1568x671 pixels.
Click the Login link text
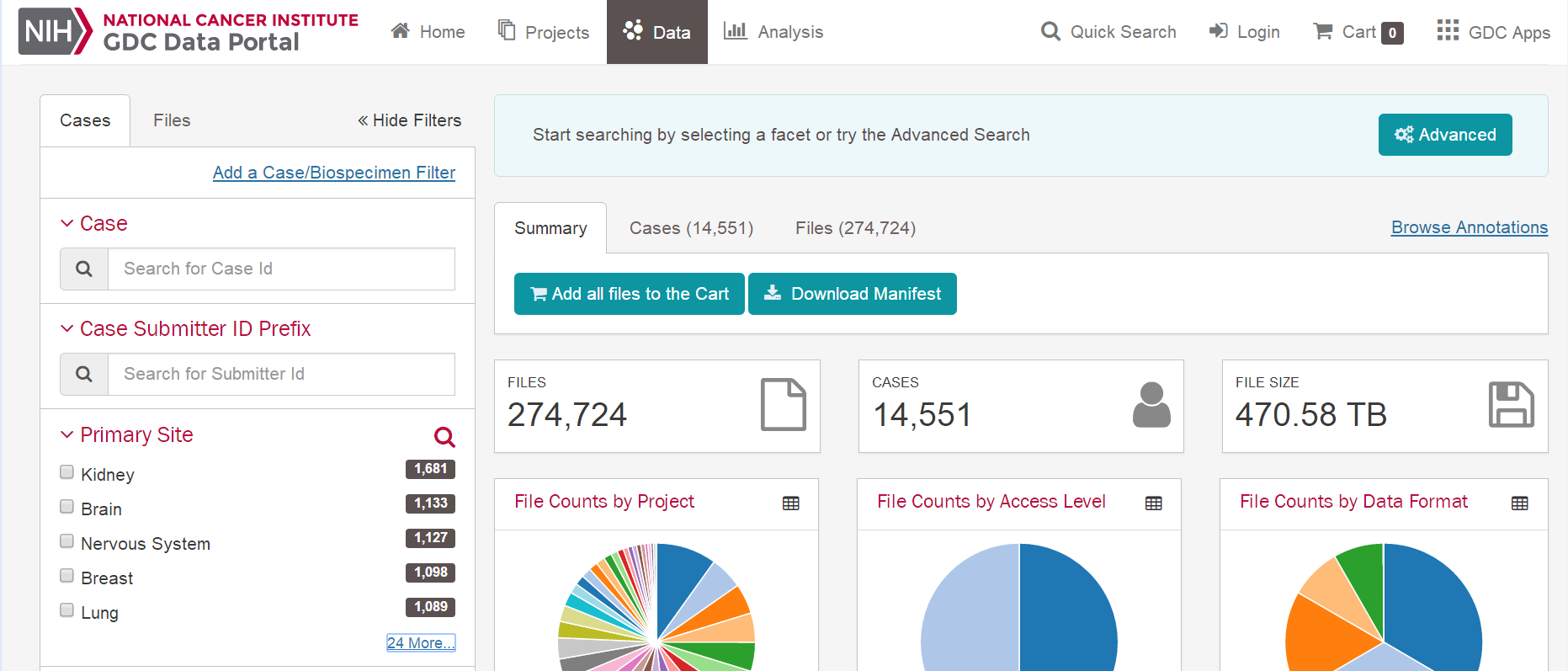tap(1258, 32)
